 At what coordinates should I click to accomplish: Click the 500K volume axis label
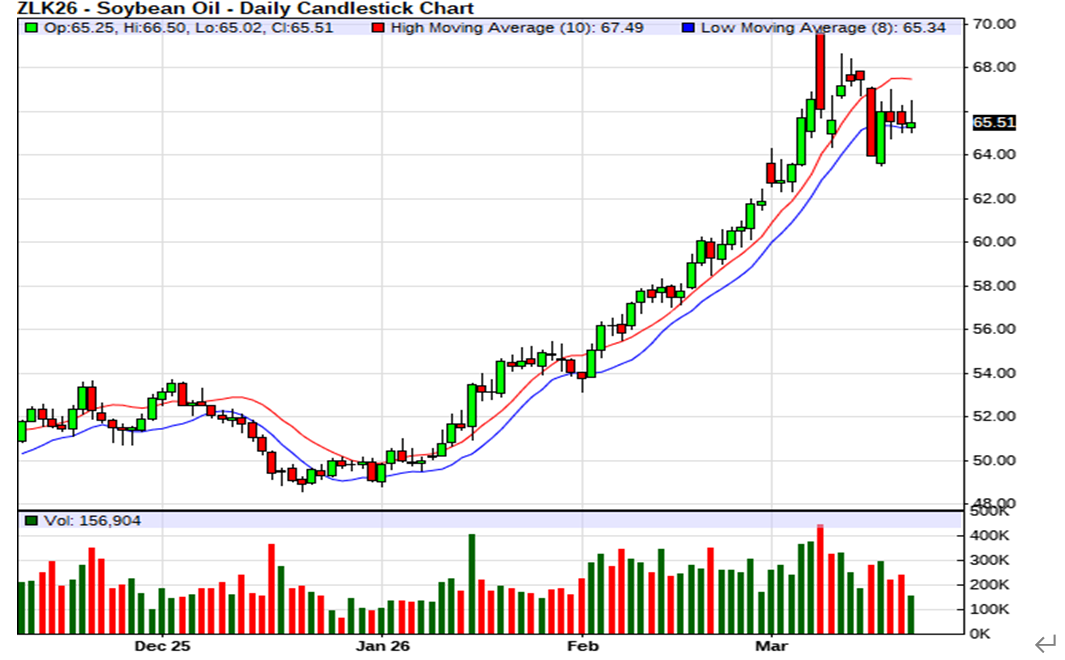point(991,512)
